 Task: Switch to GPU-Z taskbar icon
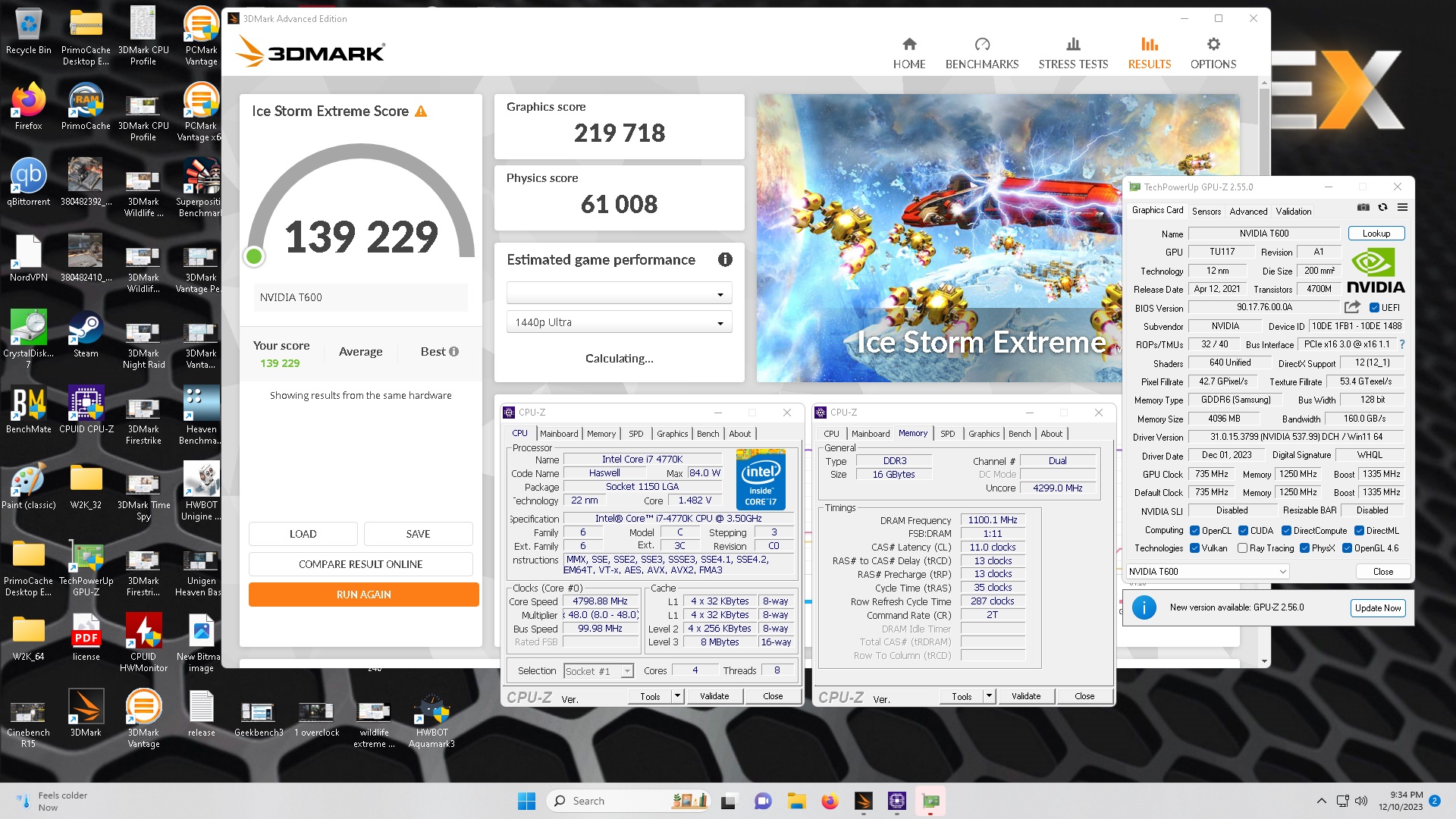(930, 801)
